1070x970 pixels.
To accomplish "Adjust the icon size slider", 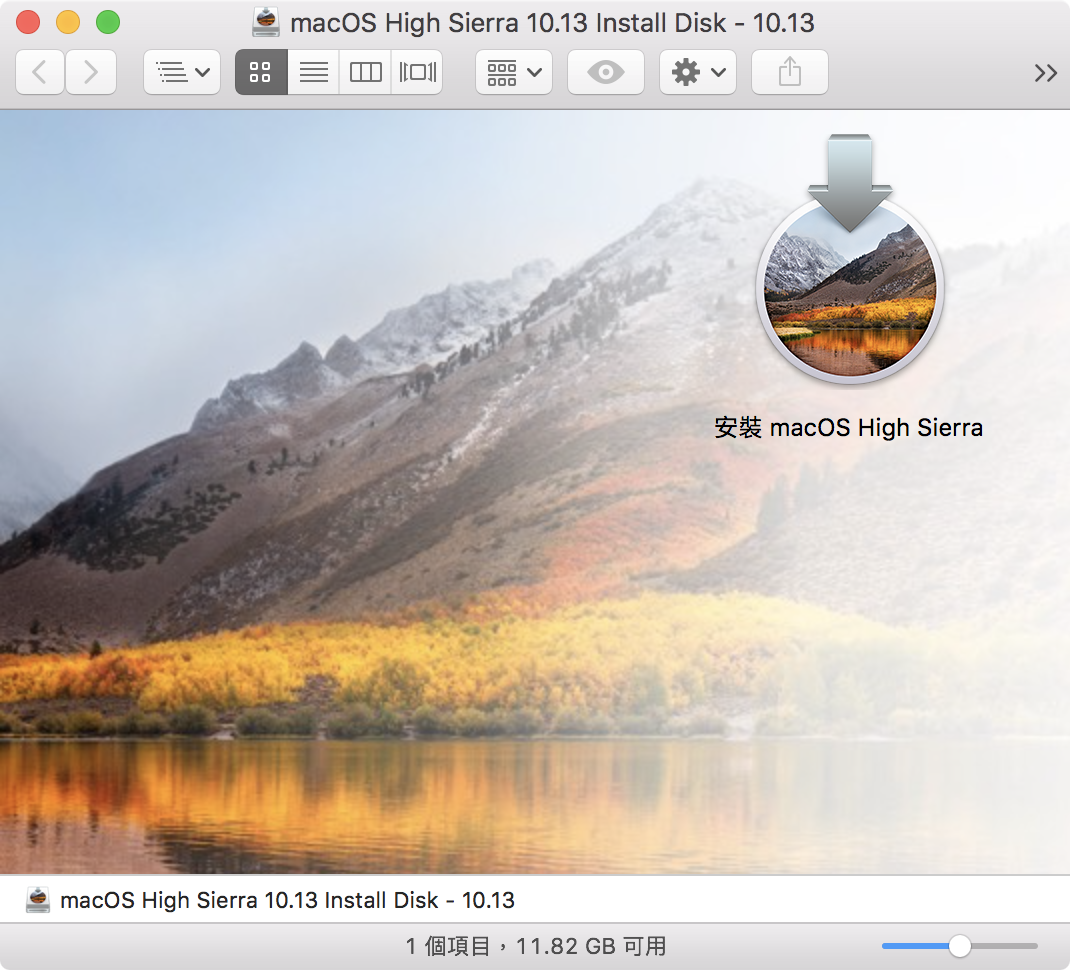I will coord(959,946).
